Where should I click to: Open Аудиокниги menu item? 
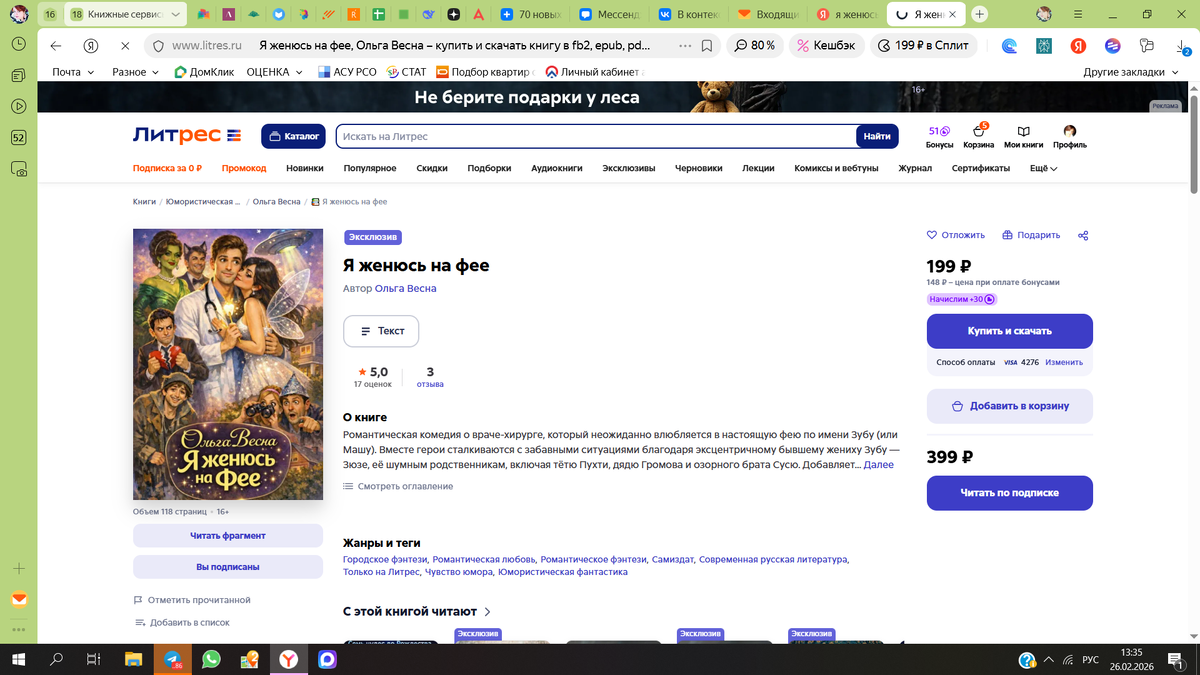(x=557, y=168)
